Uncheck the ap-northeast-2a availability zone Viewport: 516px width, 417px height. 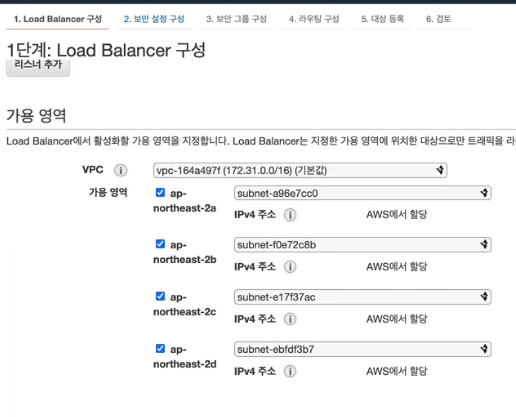(160, 192)
